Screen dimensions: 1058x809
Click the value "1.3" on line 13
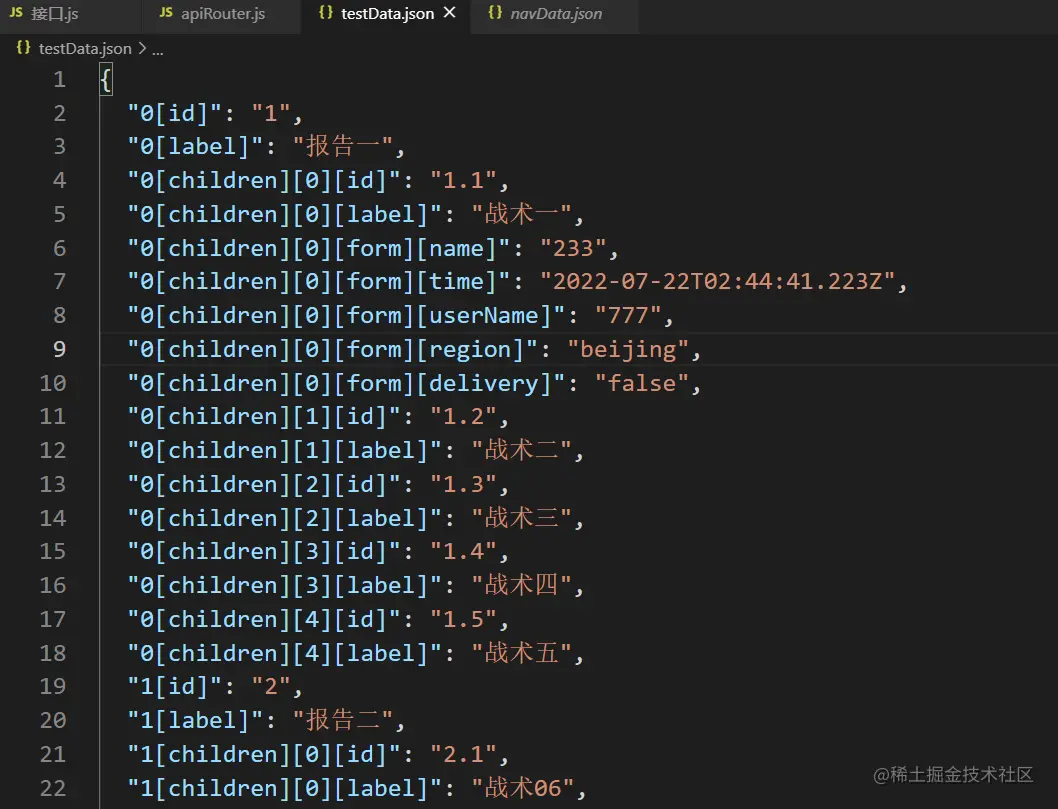click(464, 484)
